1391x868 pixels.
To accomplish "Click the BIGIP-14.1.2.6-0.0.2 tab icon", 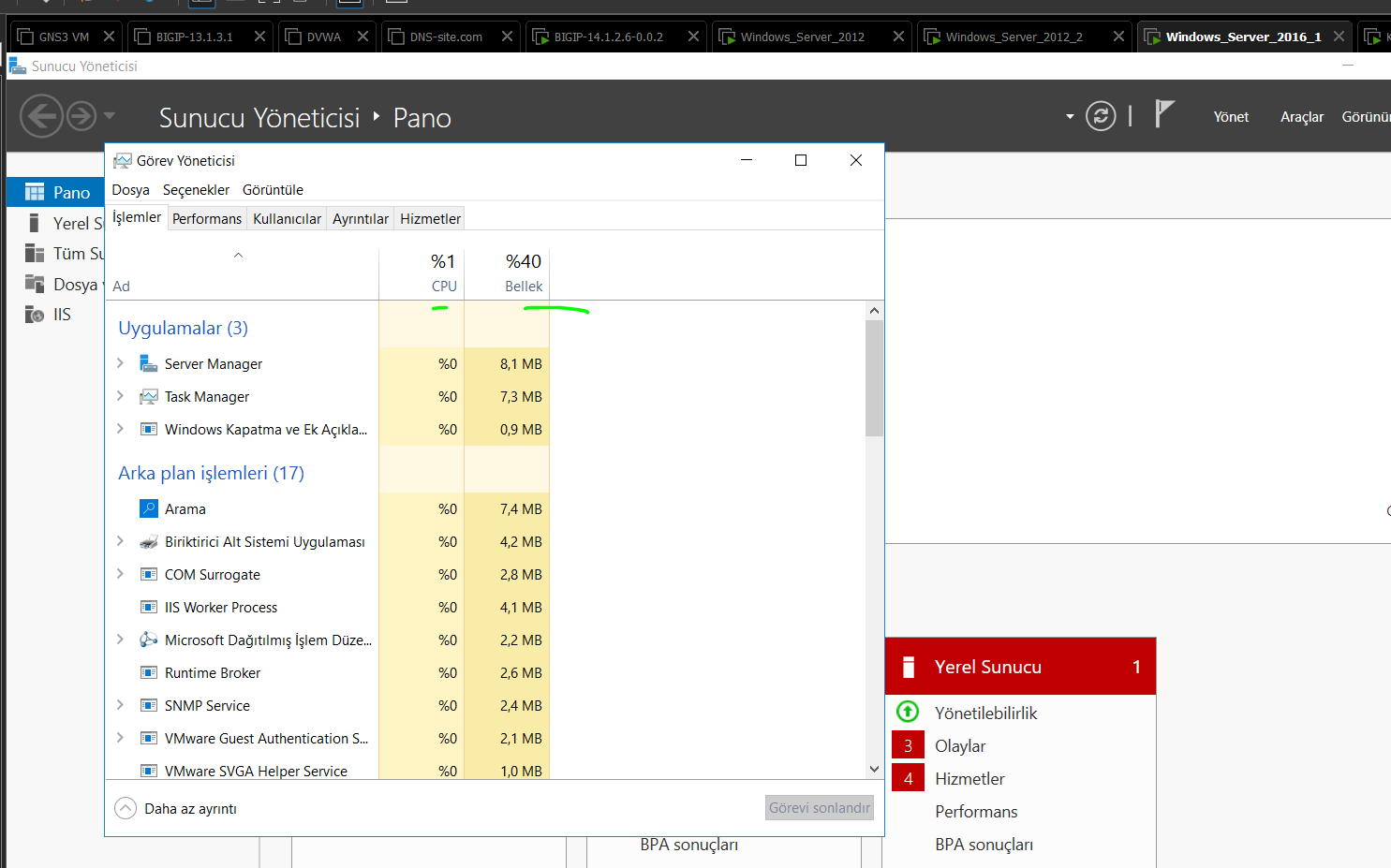I will [x=540, y=37].
